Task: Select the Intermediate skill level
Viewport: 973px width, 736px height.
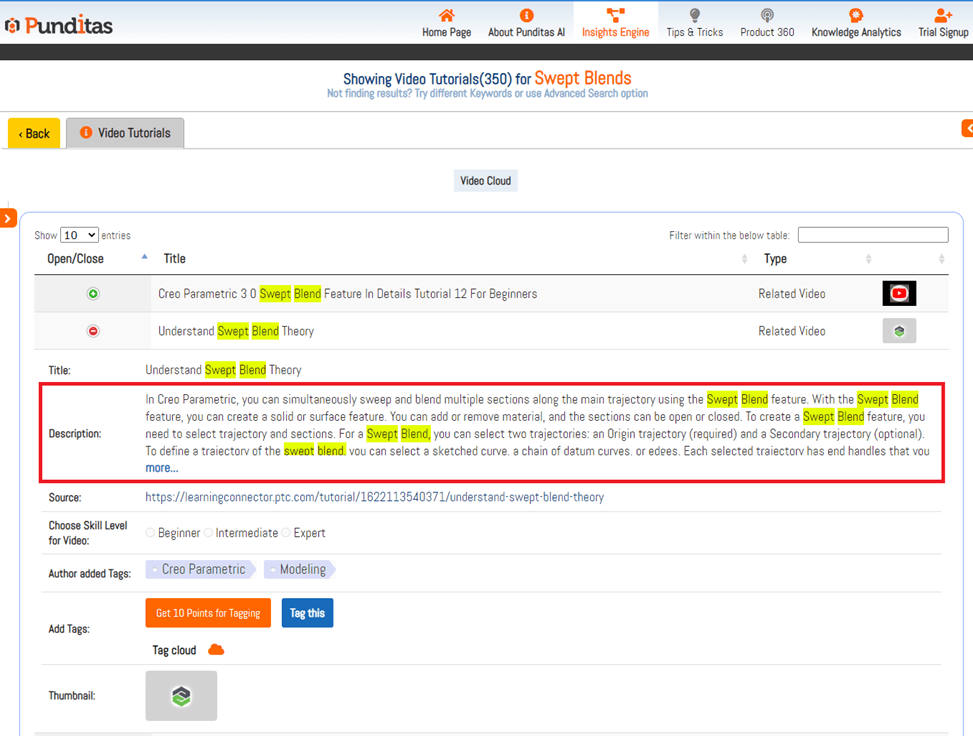Action: pyautogui.click(x=209, y=533)
